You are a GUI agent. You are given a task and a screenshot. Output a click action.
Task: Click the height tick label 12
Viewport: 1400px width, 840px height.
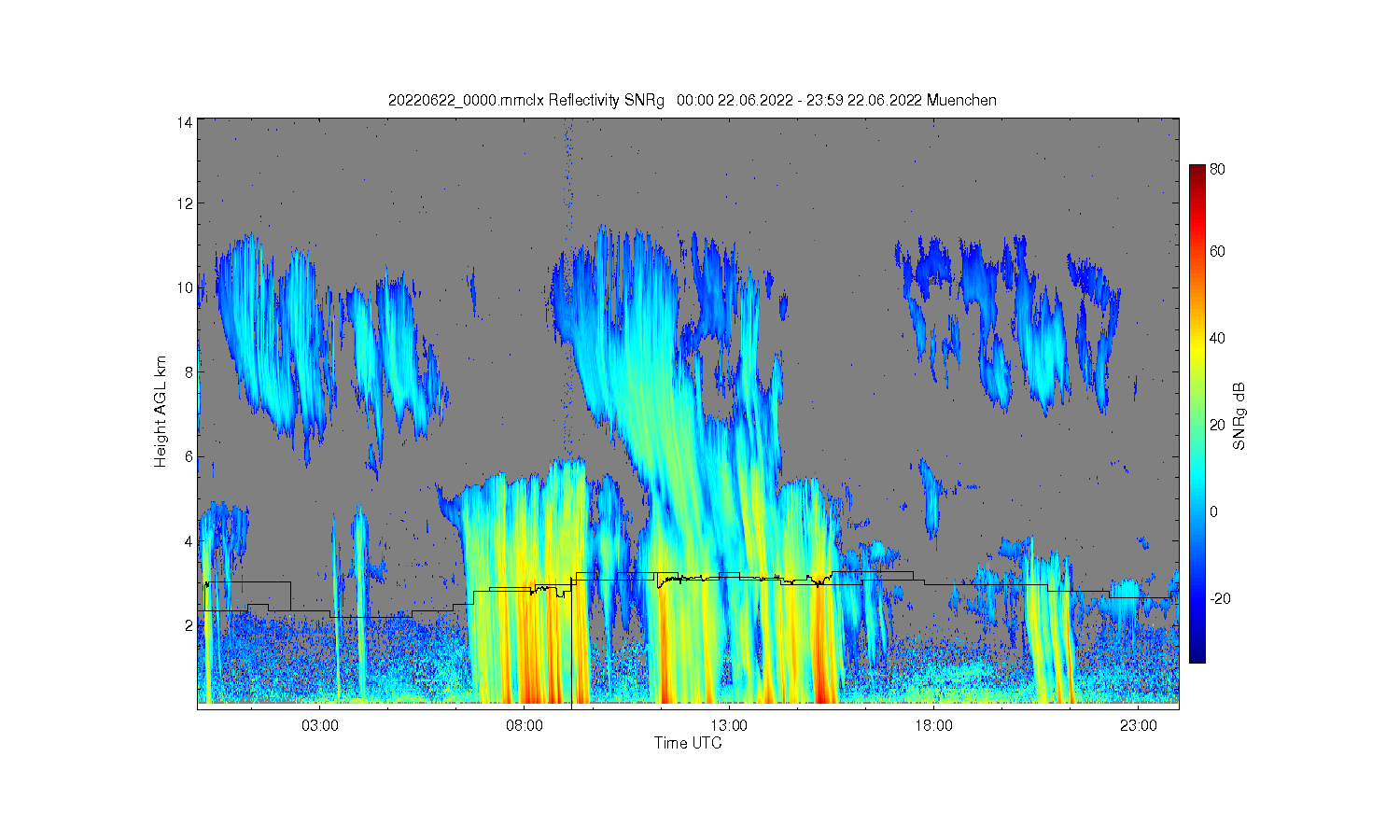point(186,203)
